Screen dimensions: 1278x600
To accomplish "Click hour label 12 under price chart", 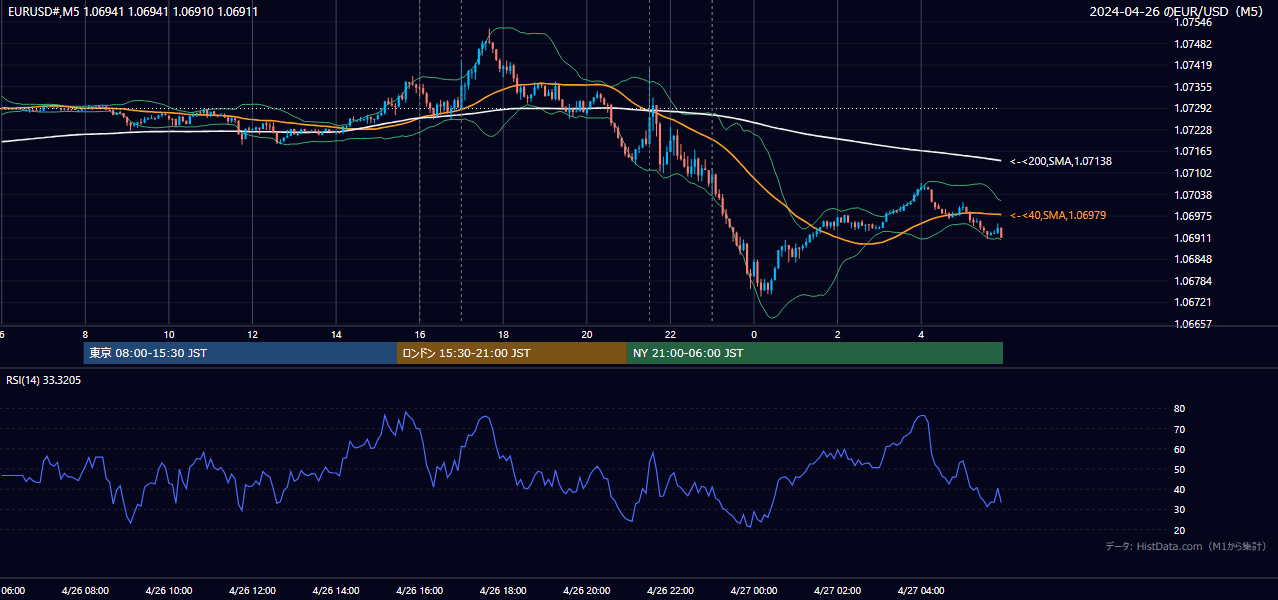I will [253, 334].
